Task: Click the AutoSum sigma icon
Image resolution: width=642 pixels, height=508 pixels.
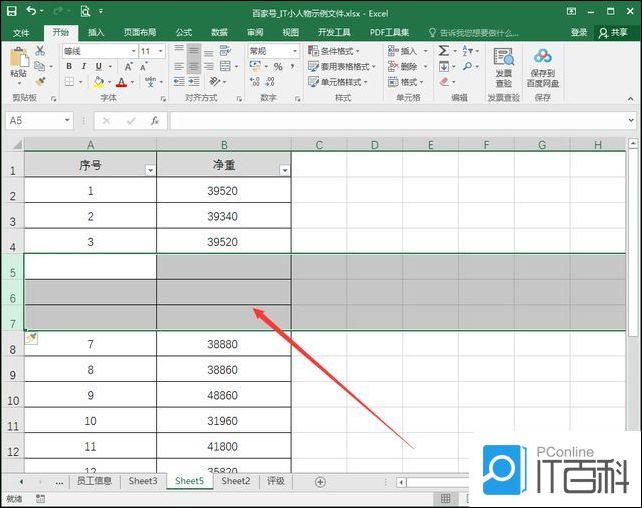Action: (443, 50)
